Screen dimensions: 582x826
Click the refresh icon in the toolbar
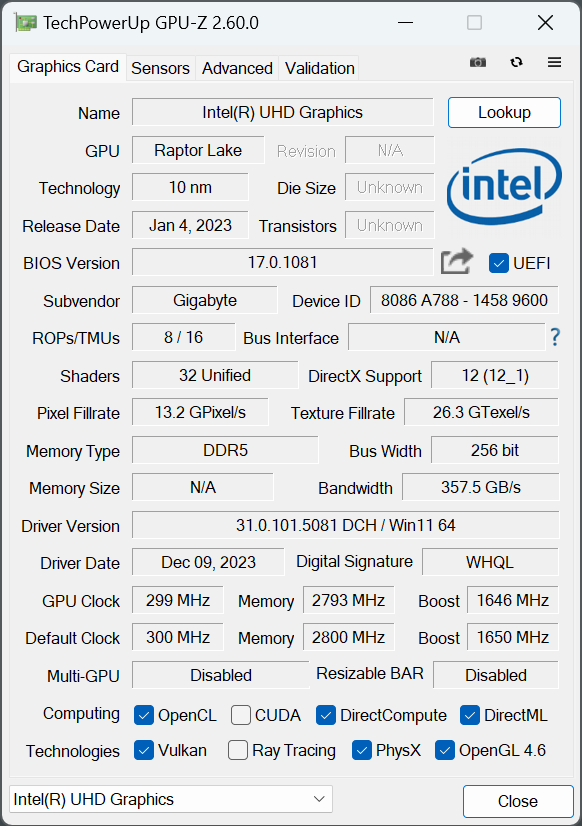point(516,62)
